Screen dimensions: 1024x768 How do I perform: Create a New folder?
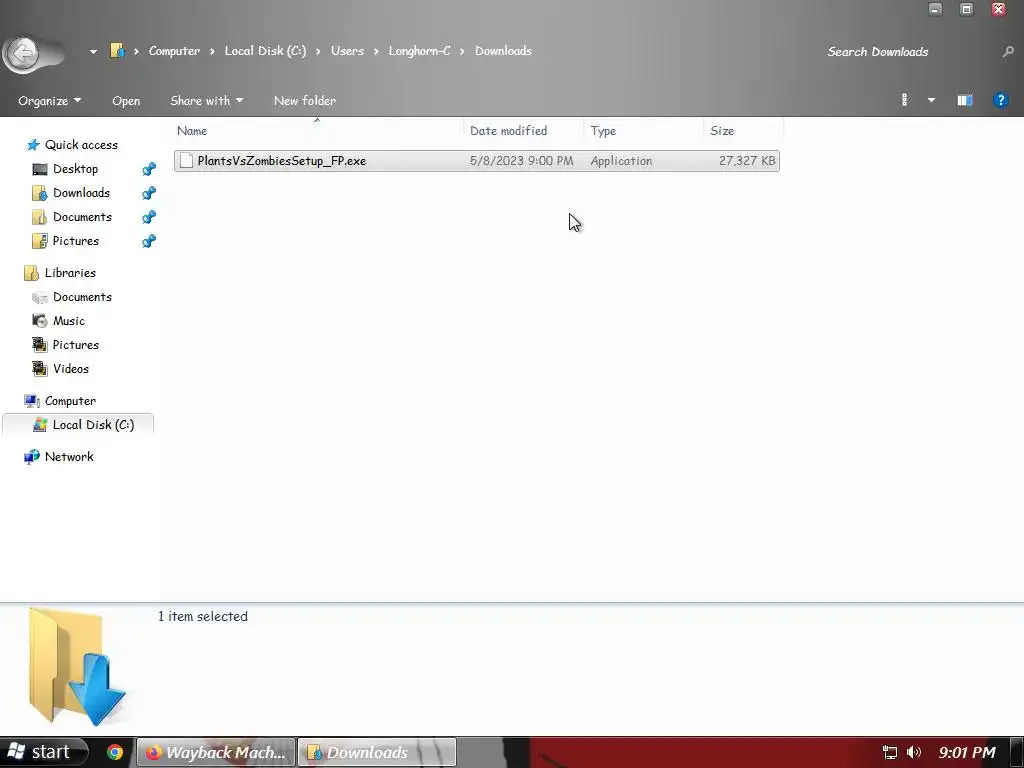click(305, 101)
